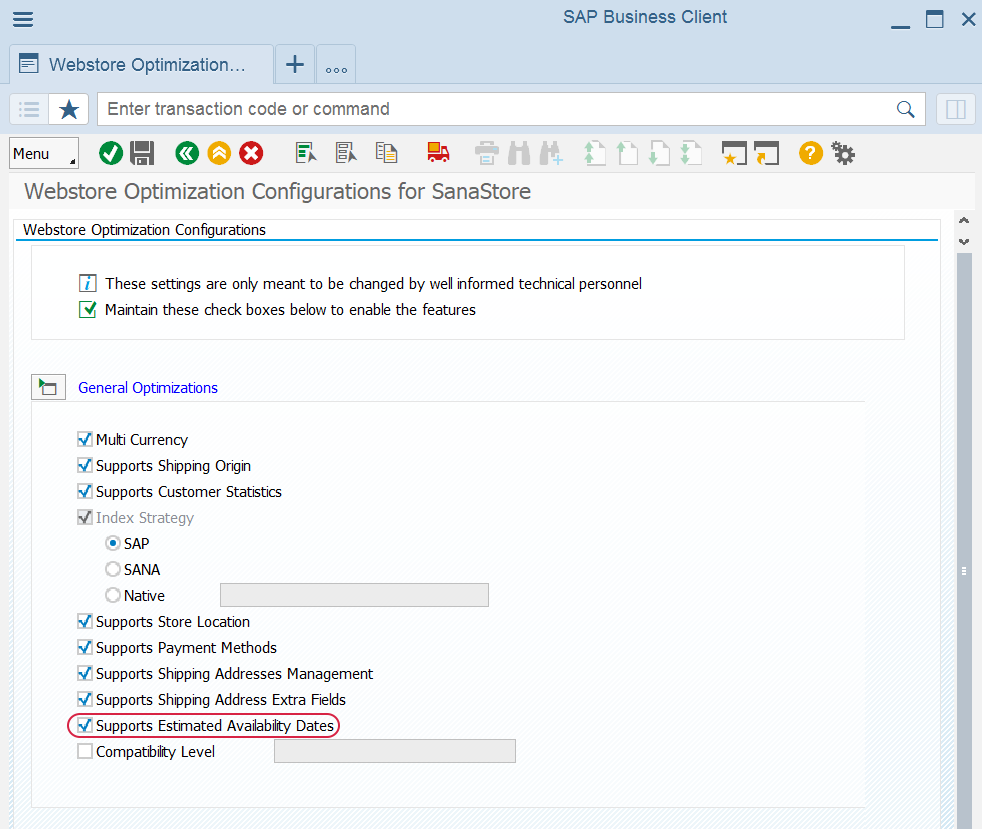Toggle Supports Store Location checkbox
This screenshot has height=829, width=982.
tap(85, 621)
